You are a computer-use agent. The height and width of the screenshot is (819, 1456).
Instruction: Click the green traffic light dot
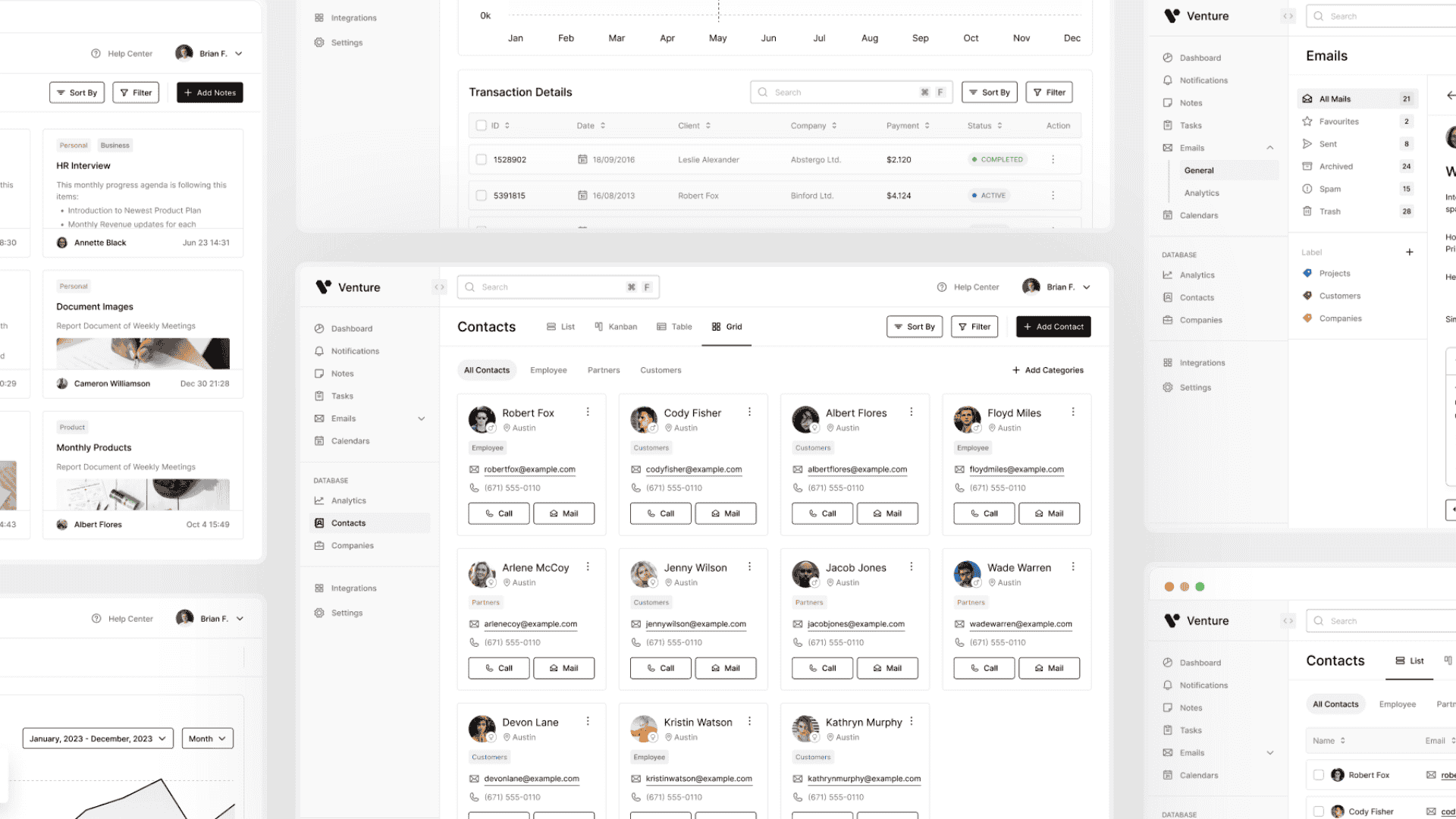[x=1200, y=586]
